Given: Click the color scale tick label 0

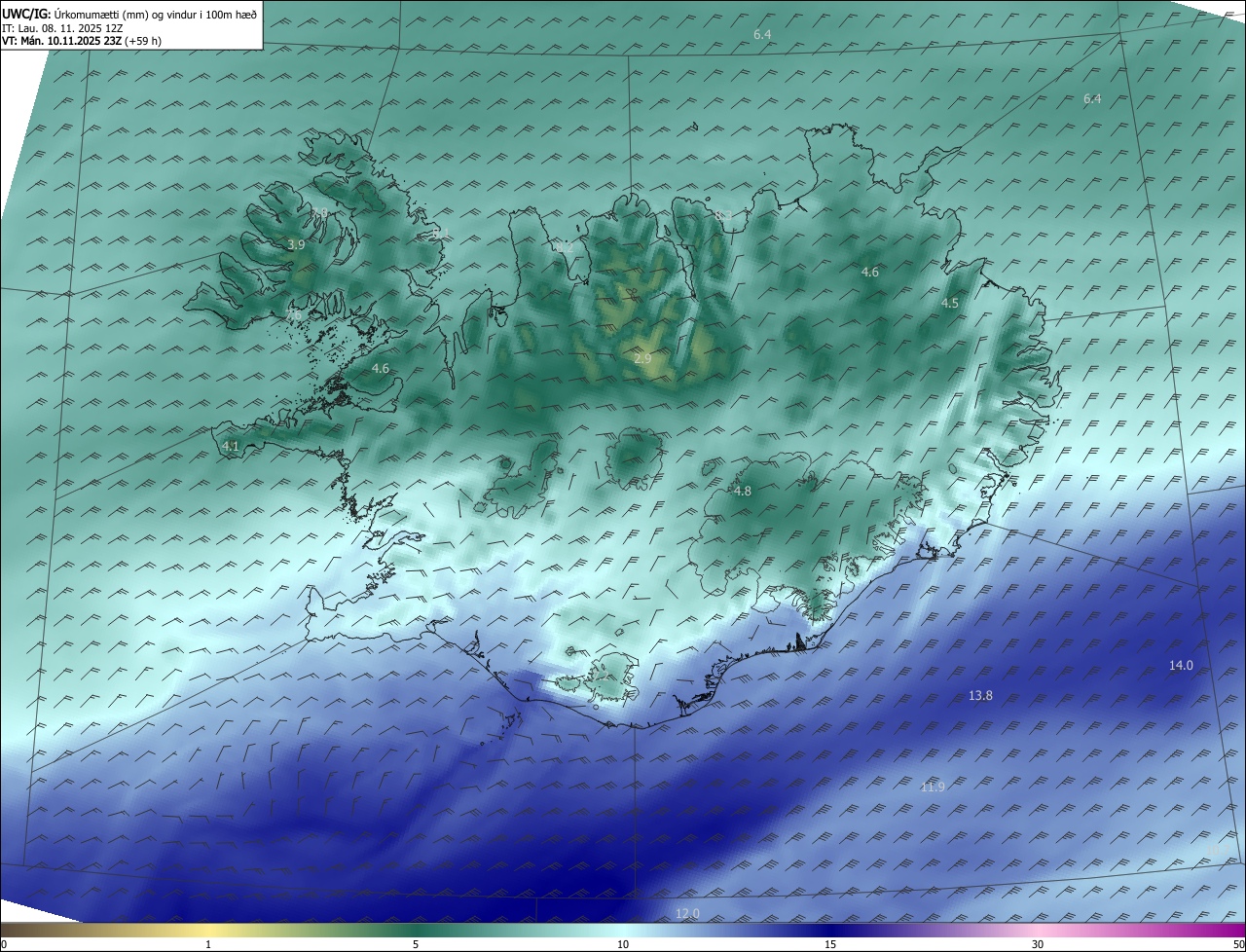Looking at the screenshot, I should [x=4, y=944].
